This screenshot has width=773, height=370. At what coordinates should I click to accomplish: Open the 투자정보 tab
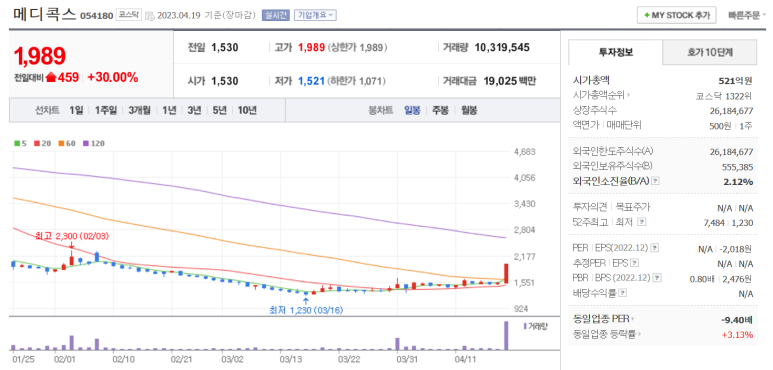(x=615, y=52)
